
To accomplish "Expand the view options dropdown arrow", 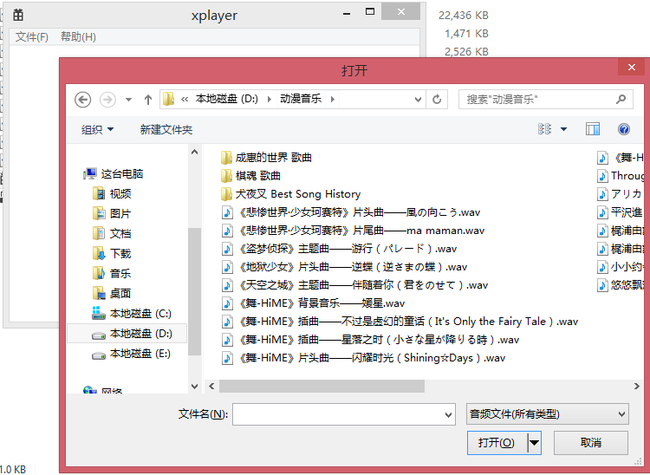I will (x=564, y=129).
